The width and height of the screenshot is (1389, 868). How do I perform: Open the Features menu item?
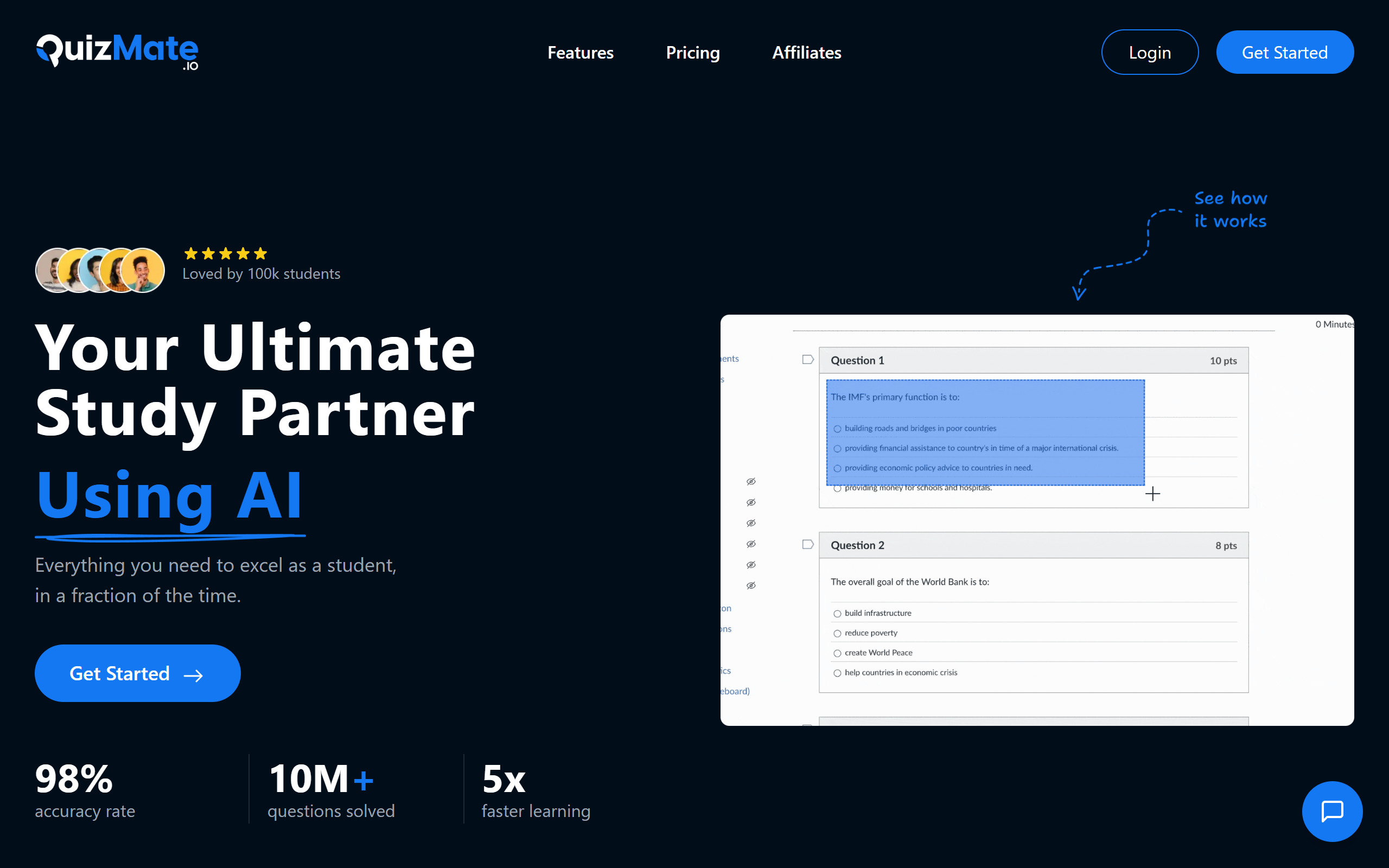580,52
